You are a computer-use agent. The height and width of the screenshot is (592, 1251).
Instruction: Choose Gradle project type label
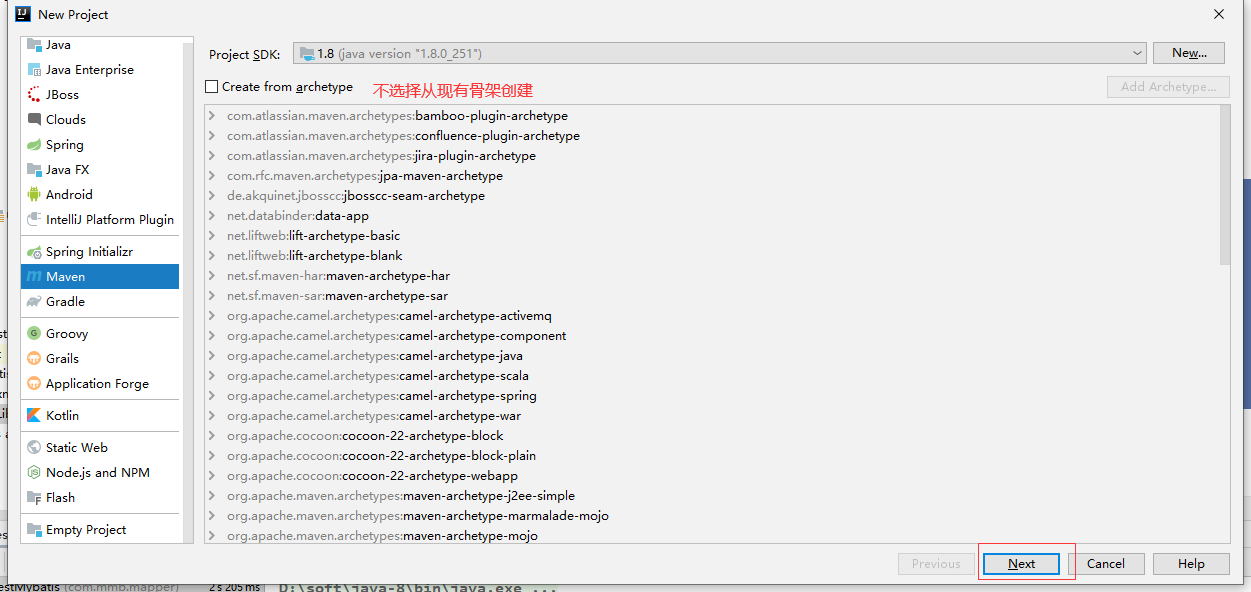[x=65, y=302]
